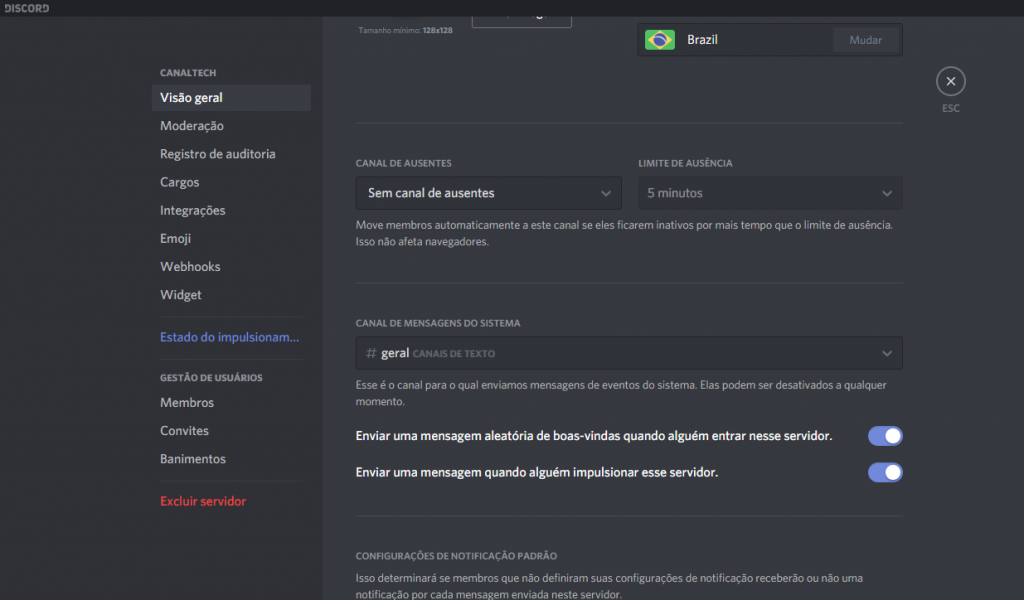Click the Brazil server region field
The width and height of the screenshot is (1024, 600).
770,40
